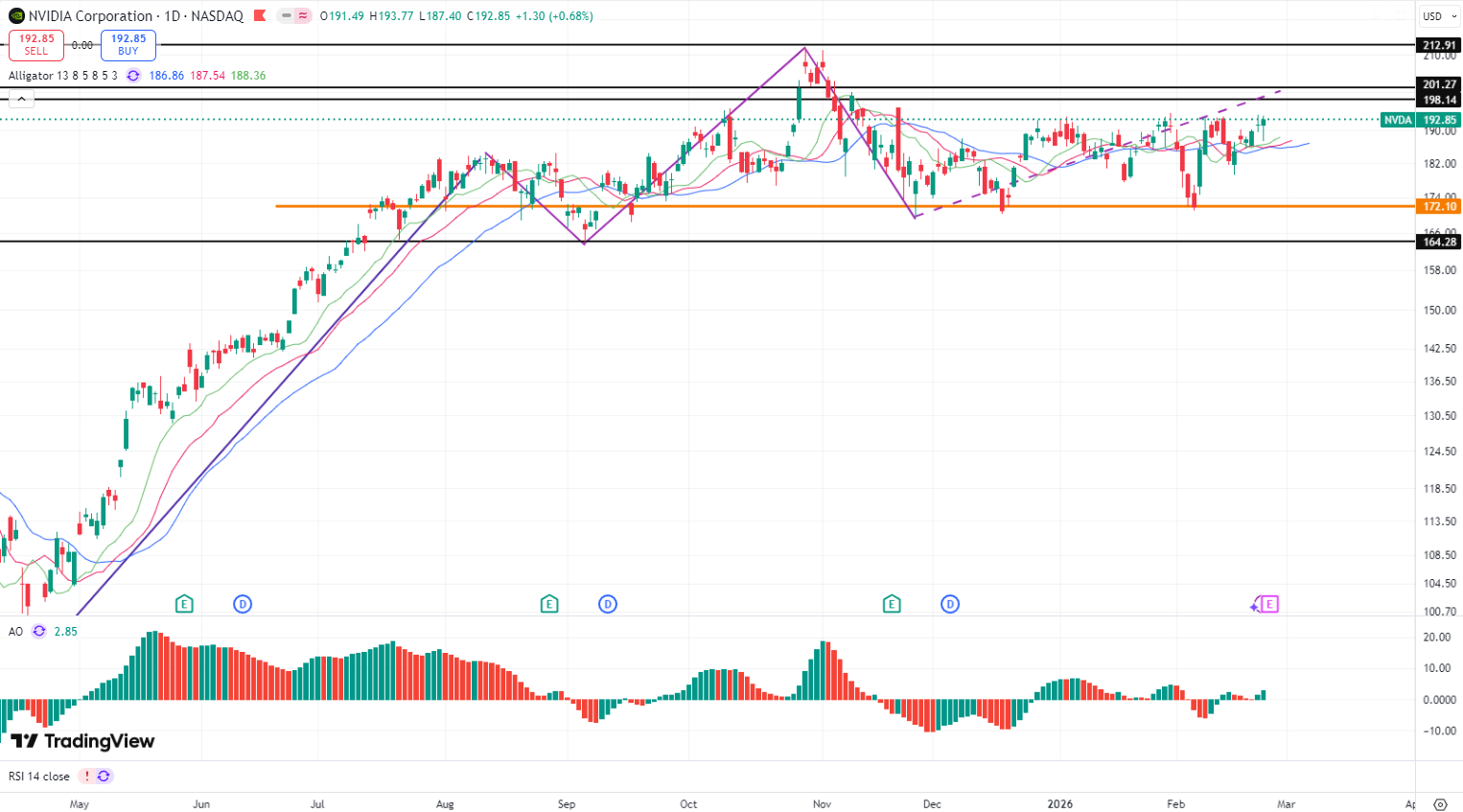Select the RSI 14 close legend
Image resolution: width=1463 pixels, height=812 pixels.
(39, 777)
